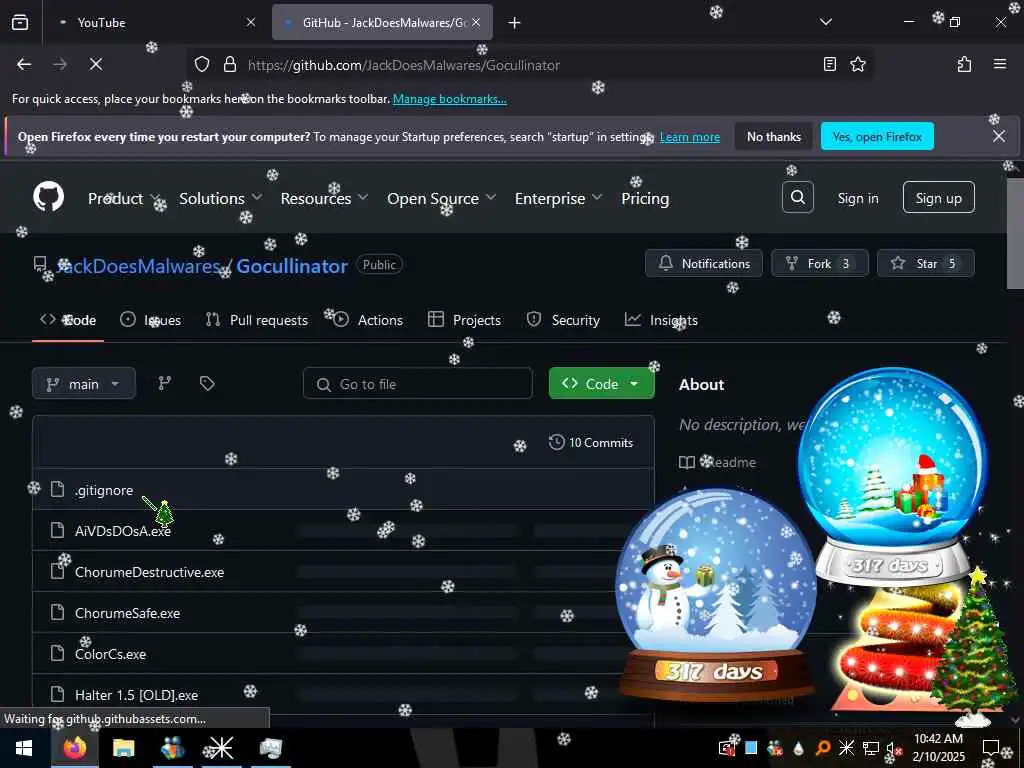
Task: Click the GitHub Octocat logo
Action: coord(48,197)
